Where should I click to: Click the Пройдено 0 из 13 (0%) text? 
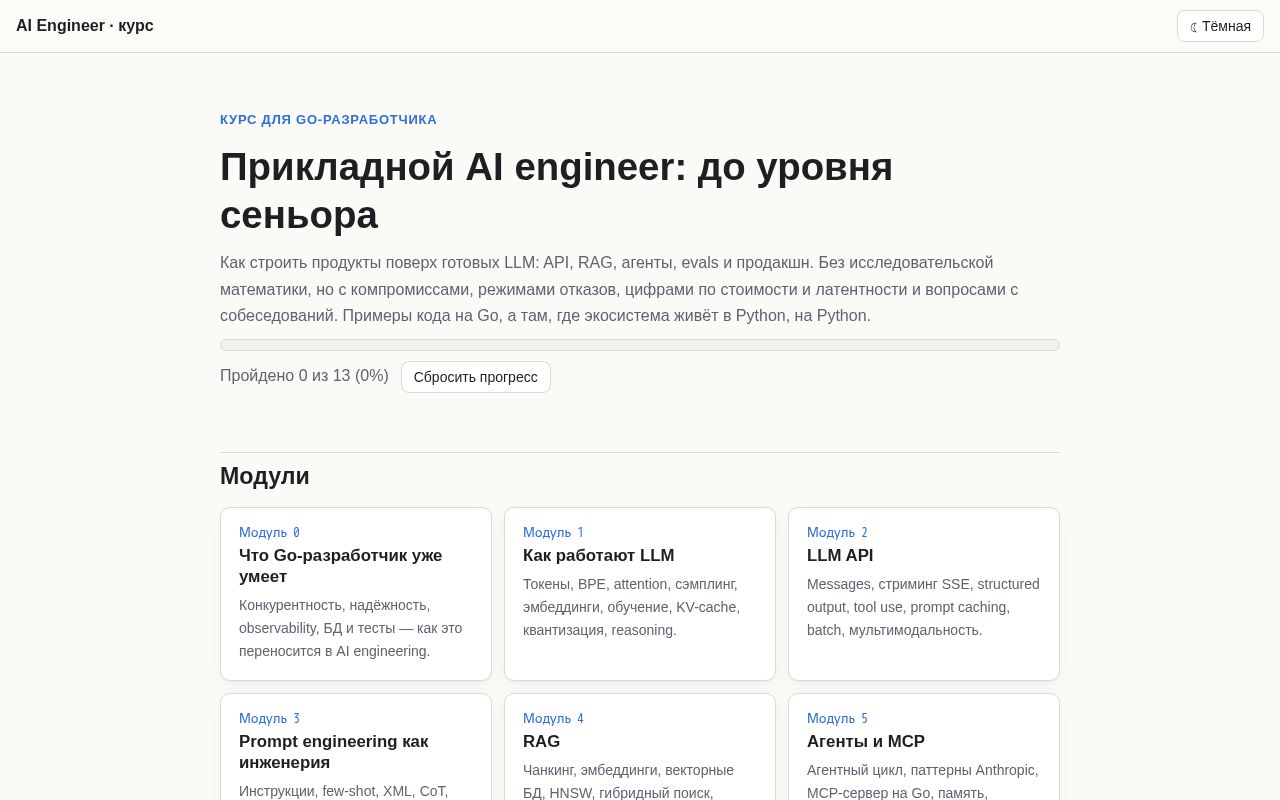pyautogui.click(x=304, y=376)
